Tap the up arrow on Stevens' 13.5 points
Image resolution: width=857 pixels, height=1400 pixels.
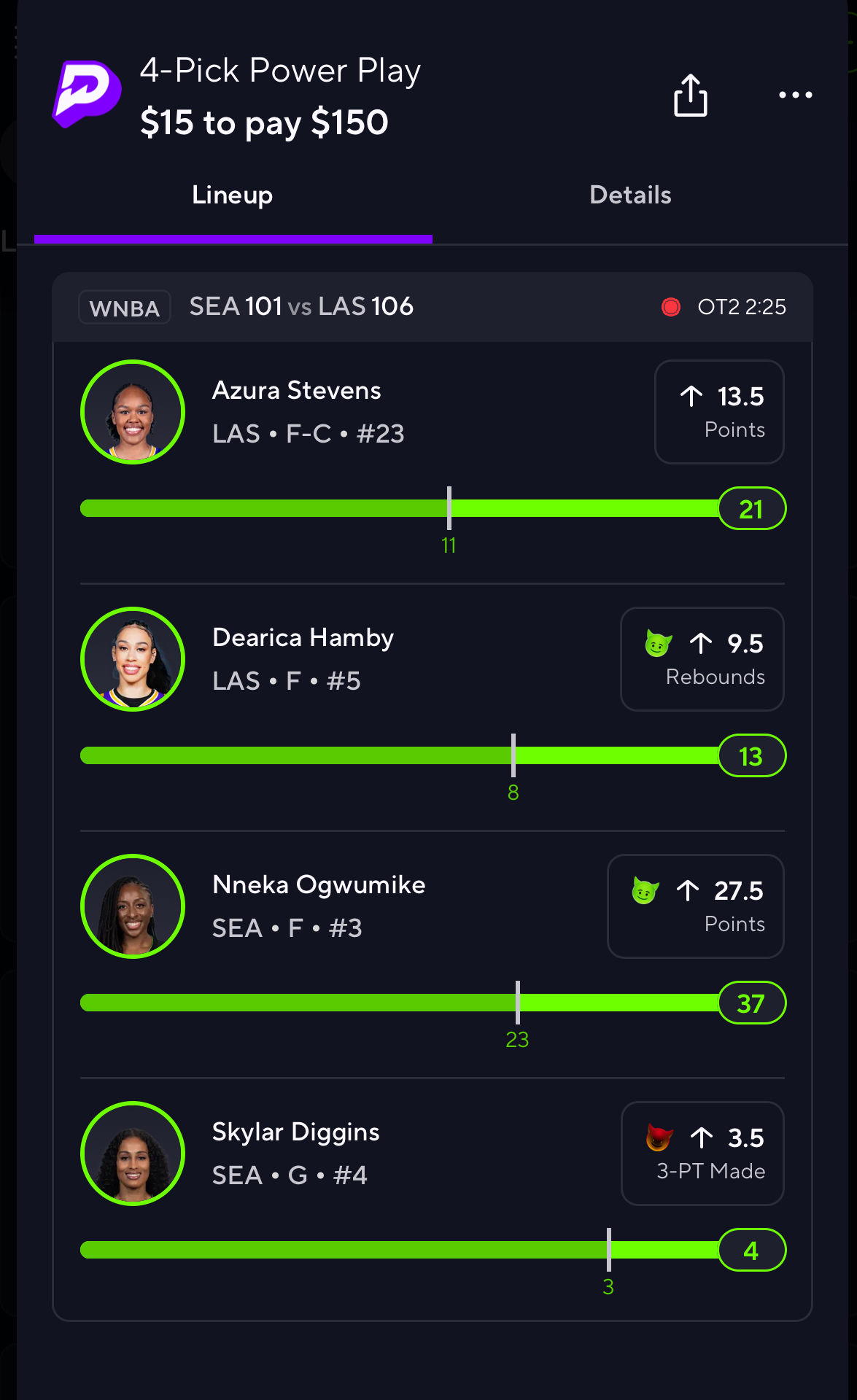691,396
